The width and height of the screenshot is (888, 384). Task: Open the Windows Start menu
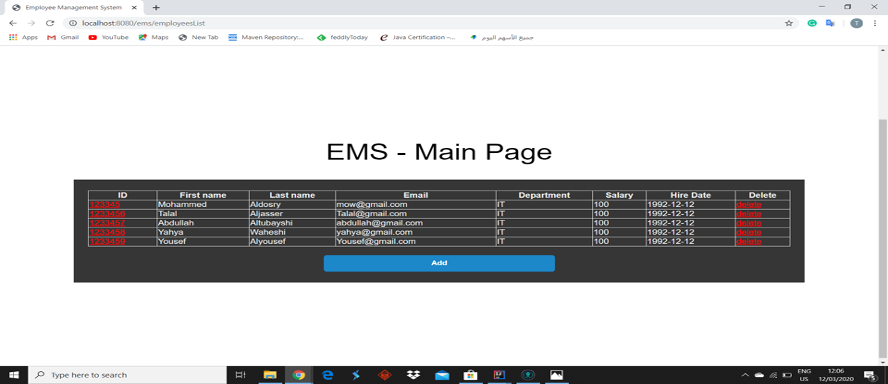pyautogui.click(x=14, y=375)
